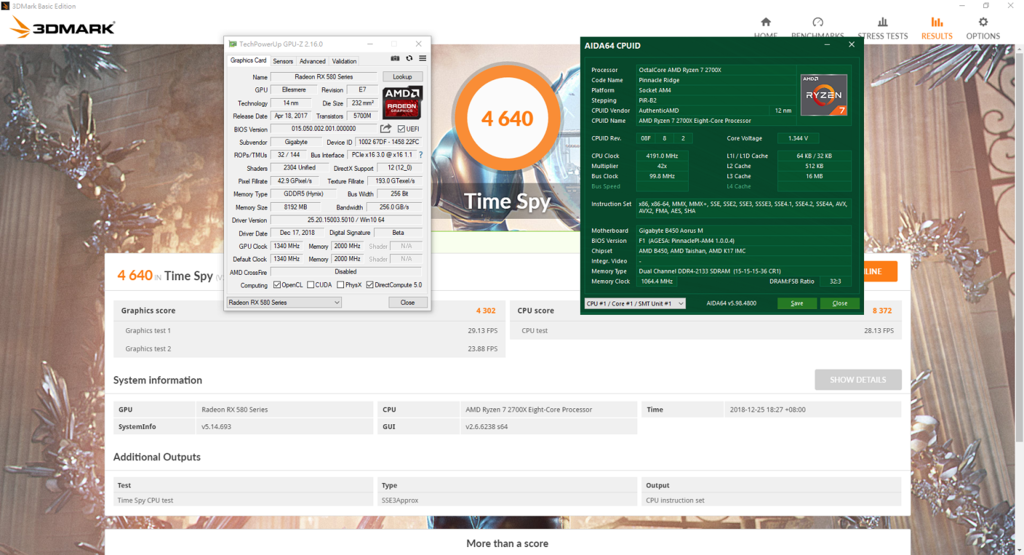Screen dimensions: 1024x555
Task: Click the 3DMark vertical scrollbar
Action: tap(1019, 248)
